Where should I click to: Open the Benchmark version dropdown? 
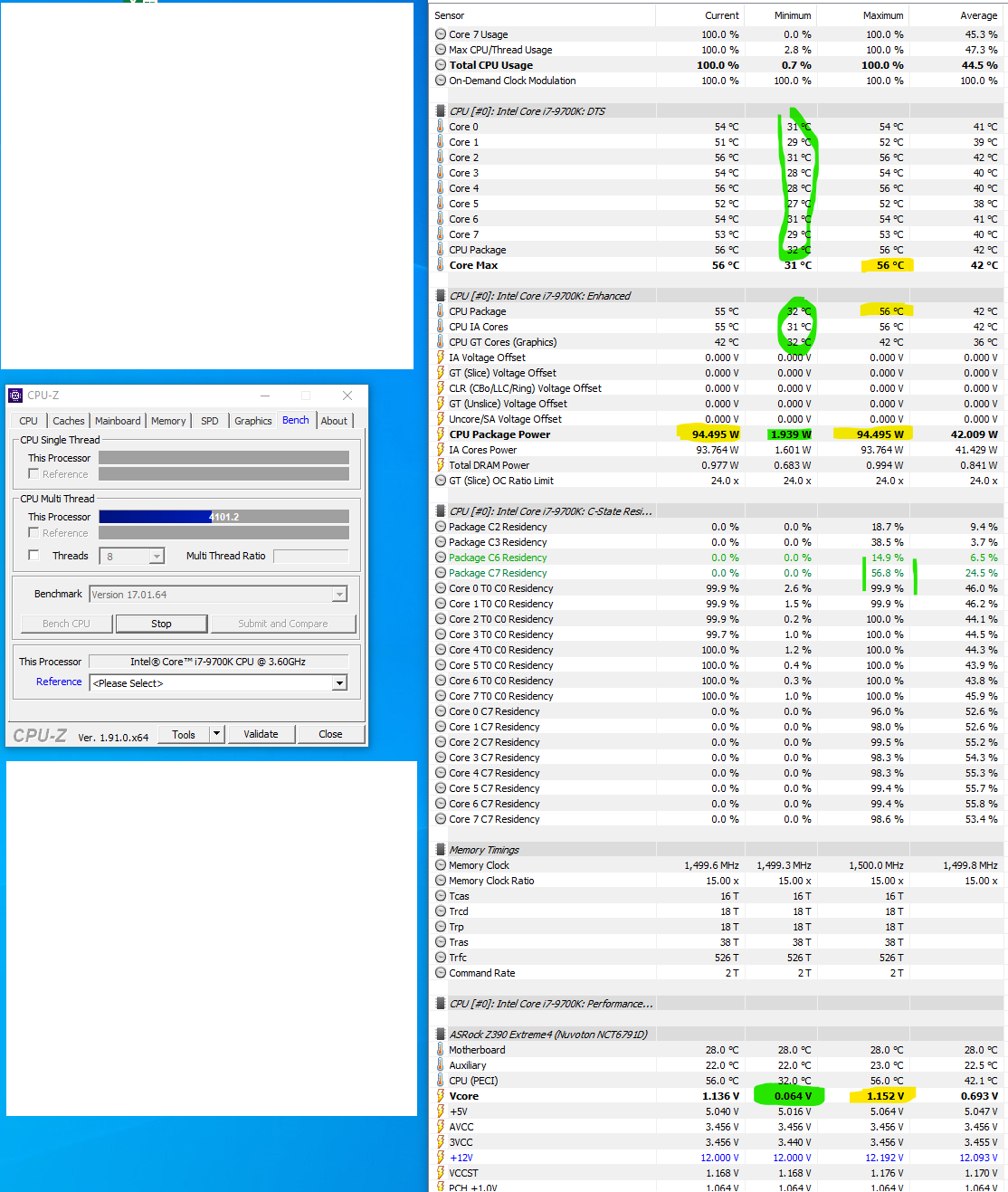click(x=339, y=595)
